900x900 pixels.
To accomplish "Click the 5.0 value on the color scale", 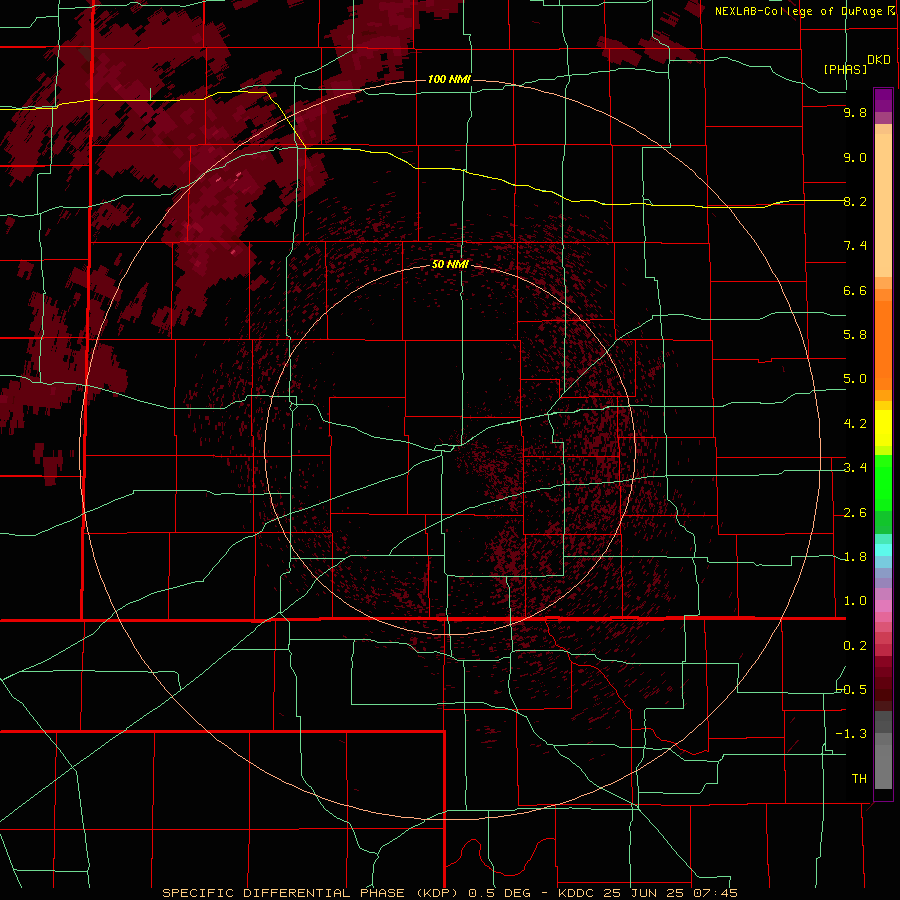I will tap(855, 379).
